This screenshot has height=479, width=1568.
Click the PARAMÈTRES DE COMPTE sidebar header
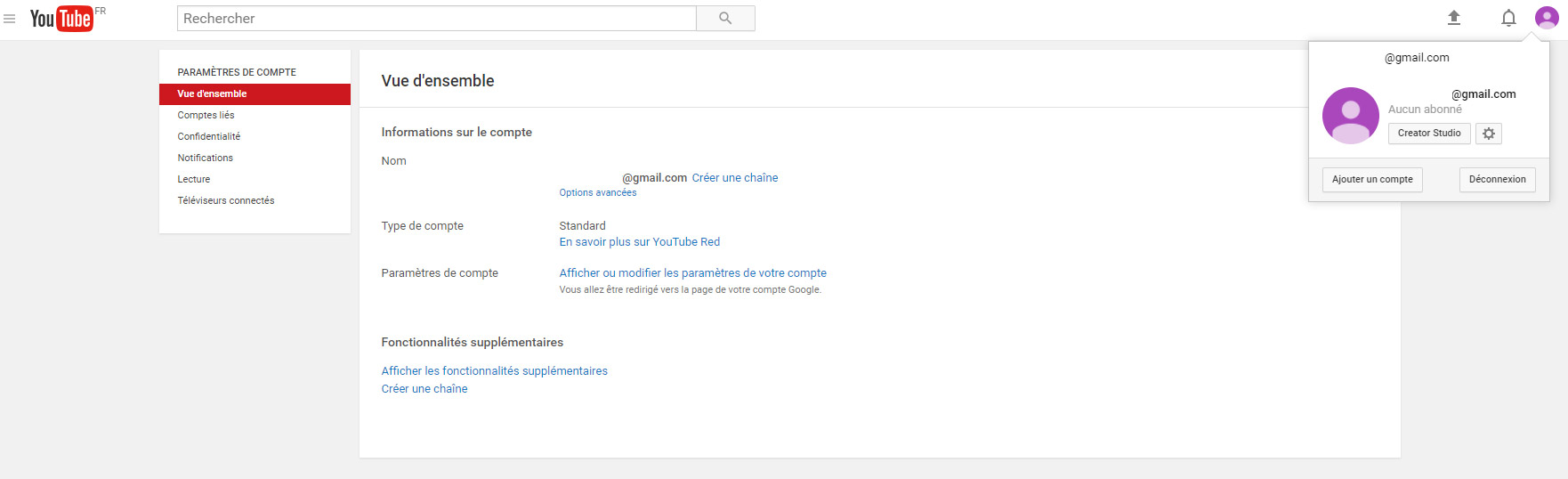[x=237, y=72]
